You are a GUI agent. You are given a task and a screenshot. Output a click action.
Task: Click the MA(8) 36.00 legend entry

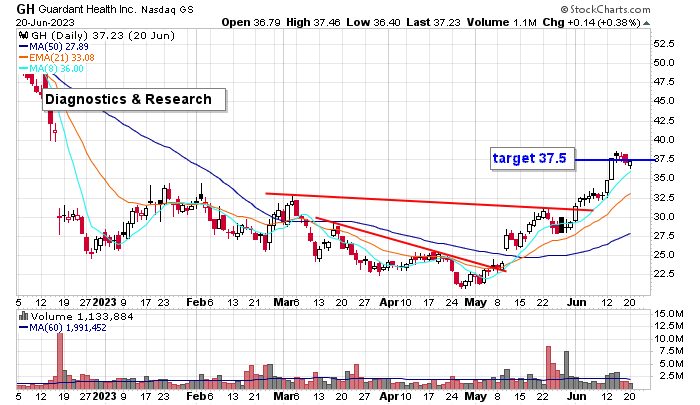(51, 68)
